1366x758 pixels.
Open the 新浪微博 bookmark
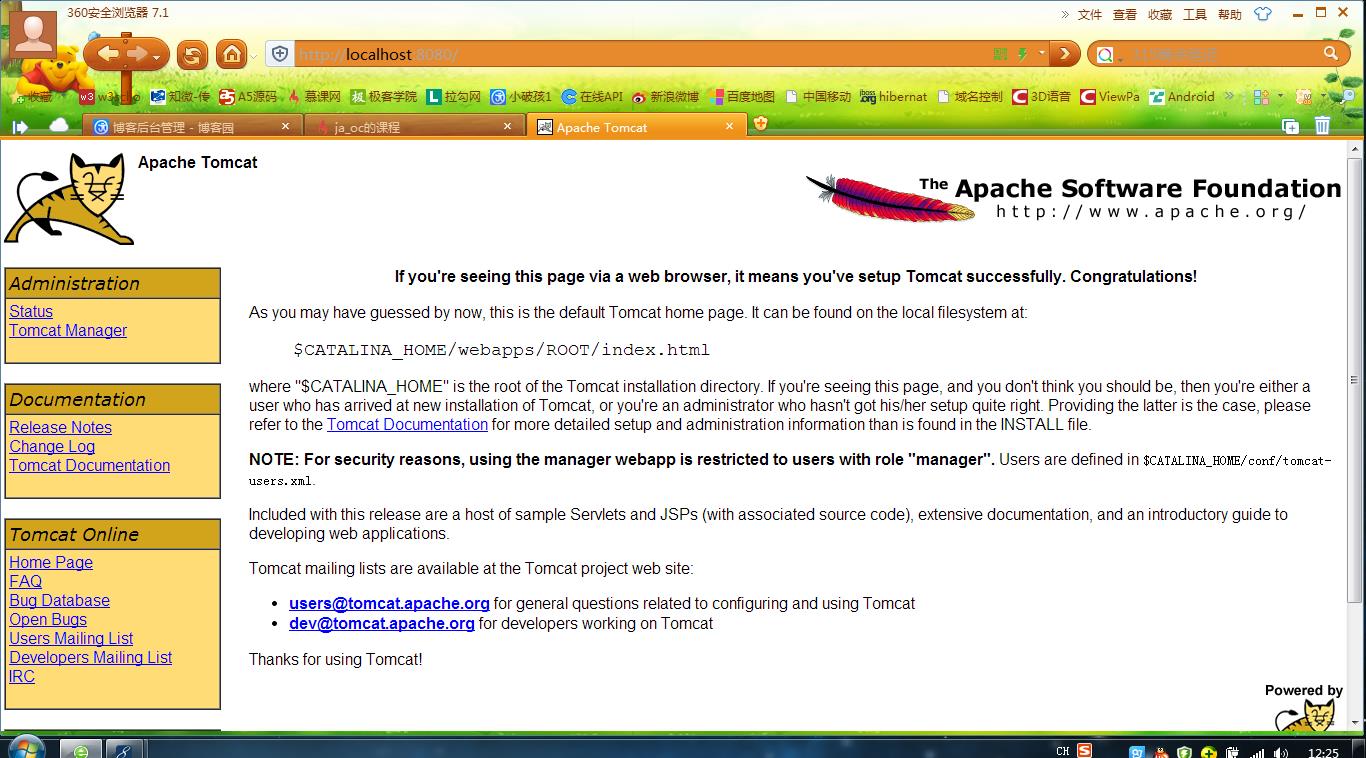point(666,97)
